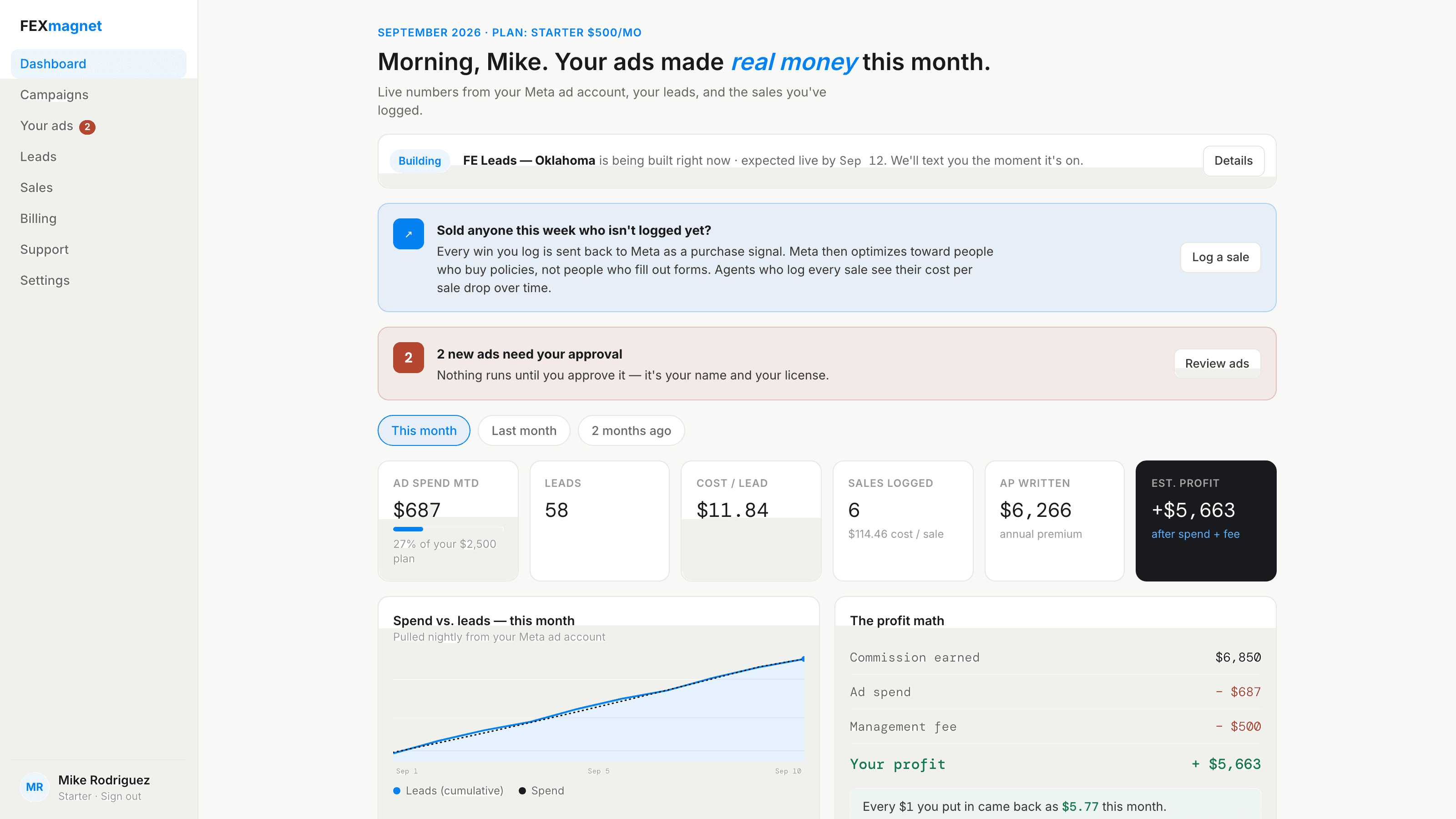Click the Cost / Lead $11.84 card
Image resolution: width=1456 pixels, height=819 pixels.
coord(751,521)
